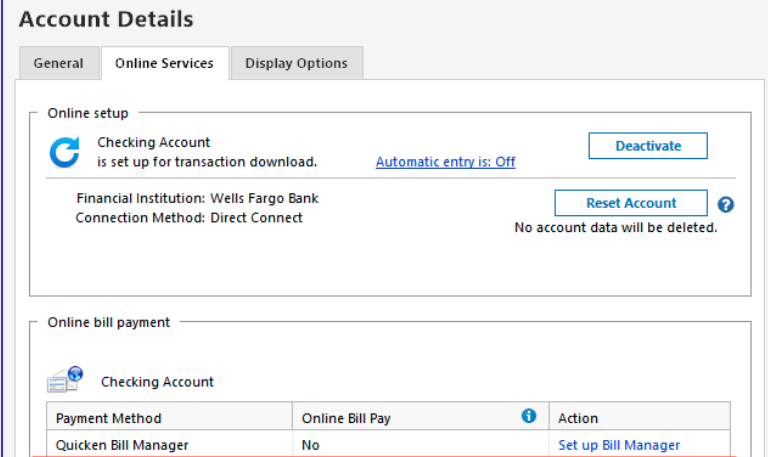Click the online bill payment envelope globe icon
Image resolution: width=768 pixels, height=457 pixels.
[65, 379]
